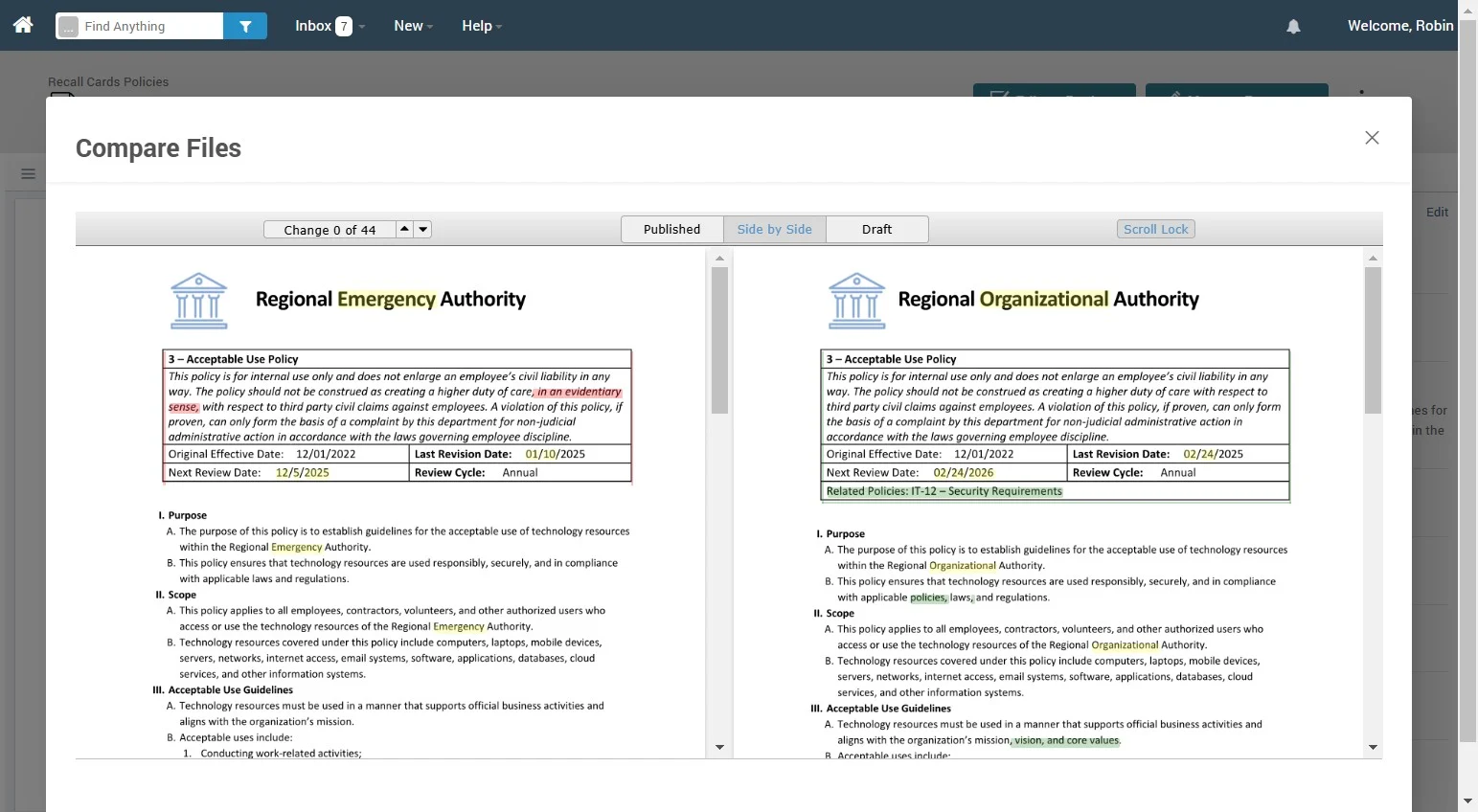Open the search scope selector icon

pos(68,27)
